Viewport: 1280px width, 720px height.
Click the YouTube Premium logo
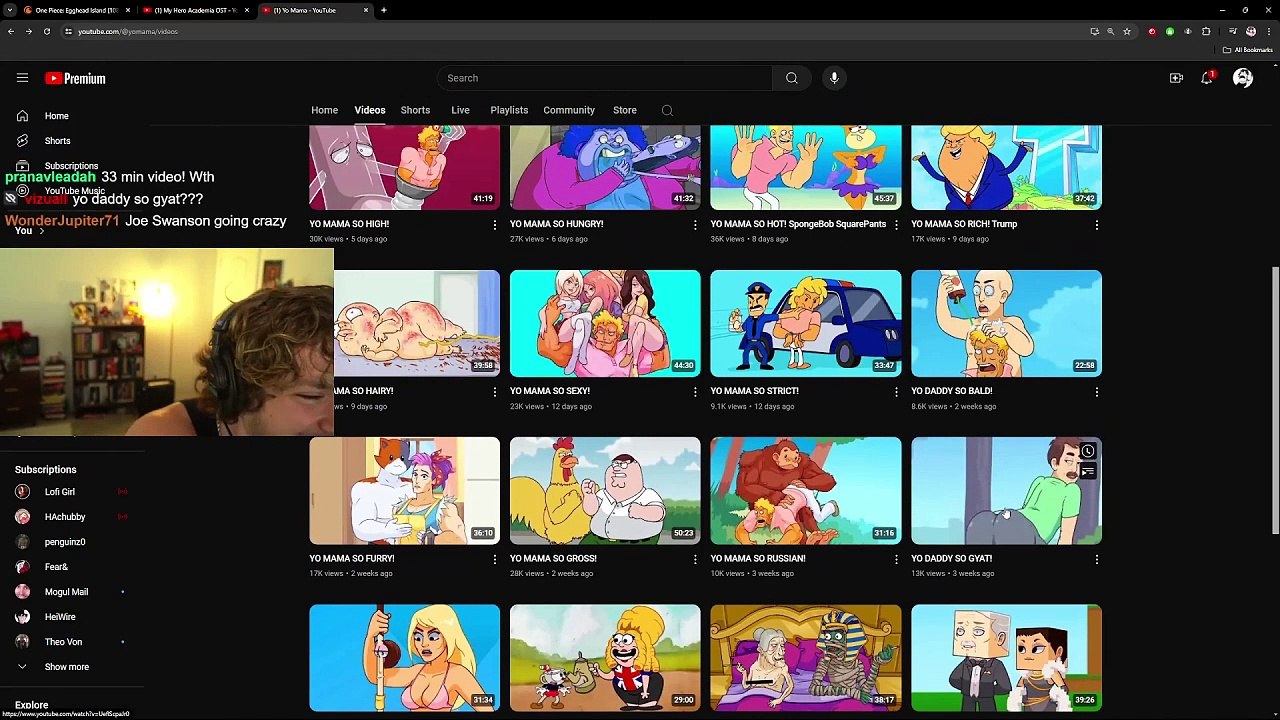75,78
